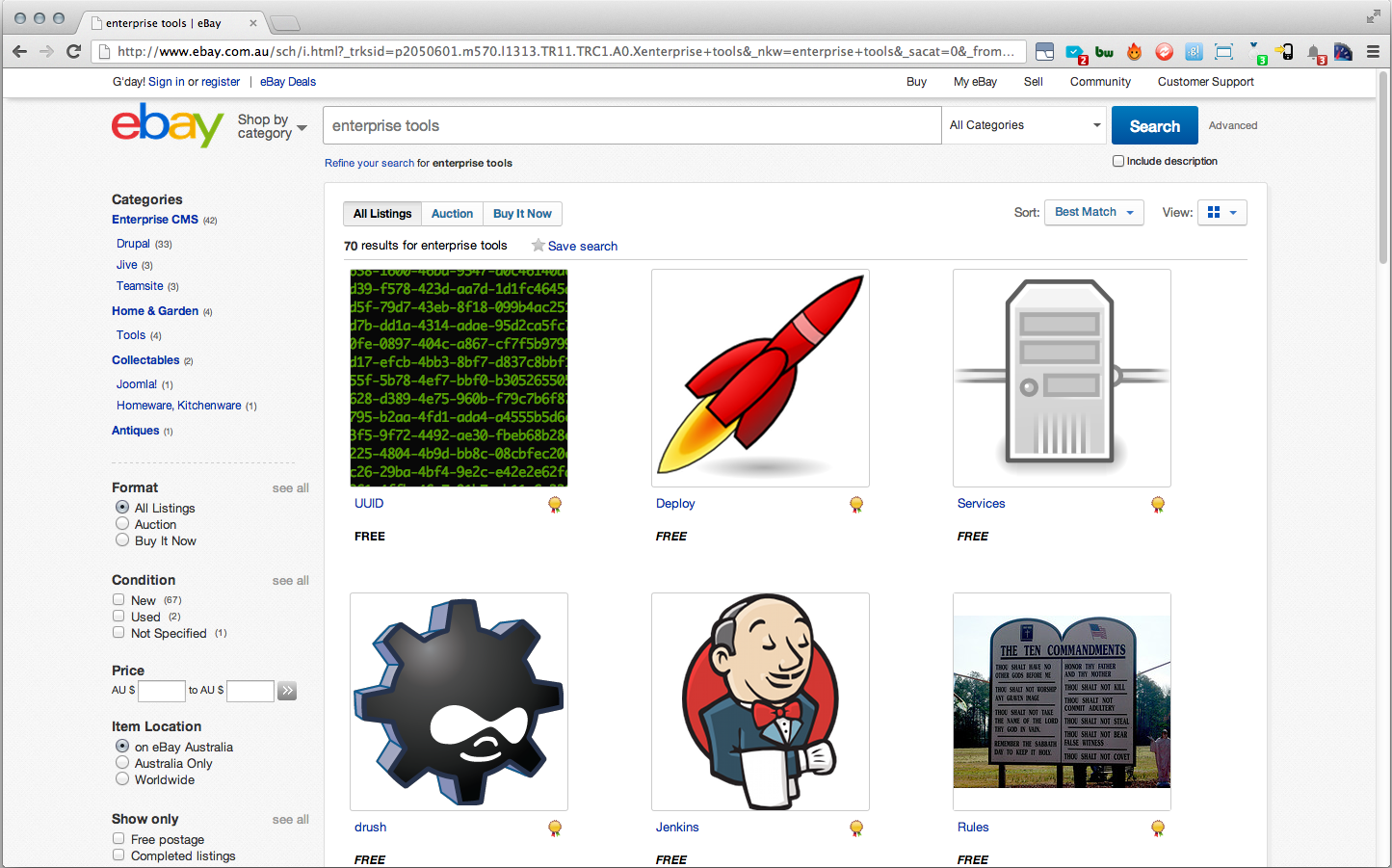Open the My eBay menu

(x=975, y=82)
